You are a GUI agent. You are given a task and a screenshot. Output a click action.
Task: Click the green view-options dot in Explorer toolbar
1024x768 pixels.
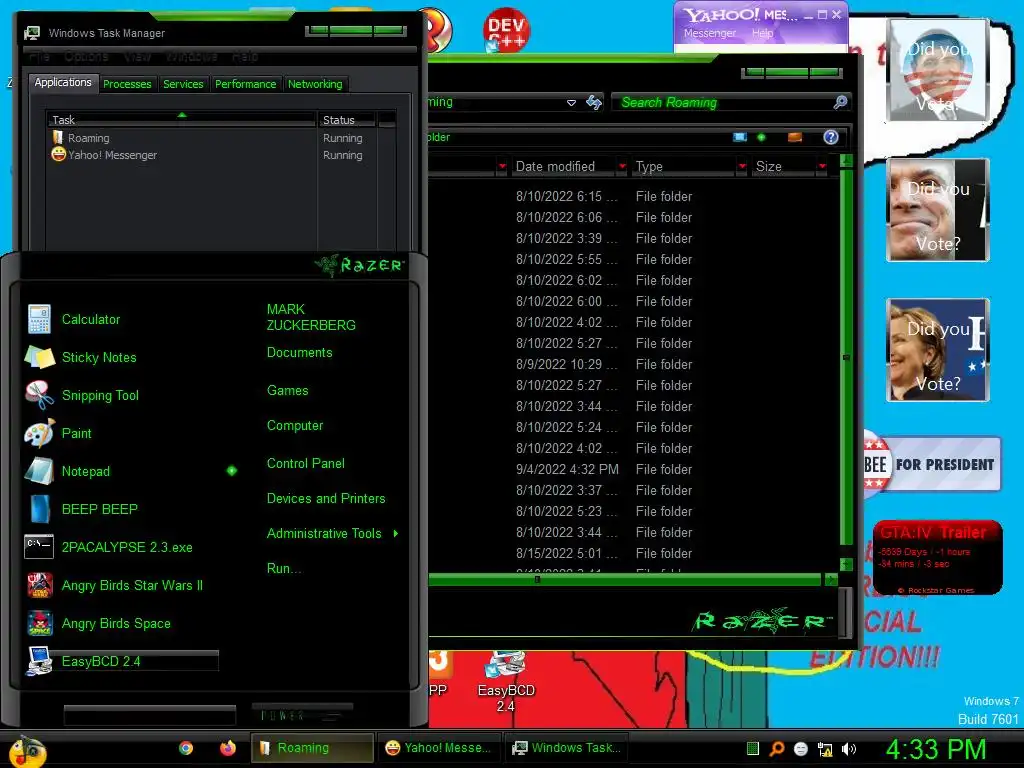click(761, 137)
